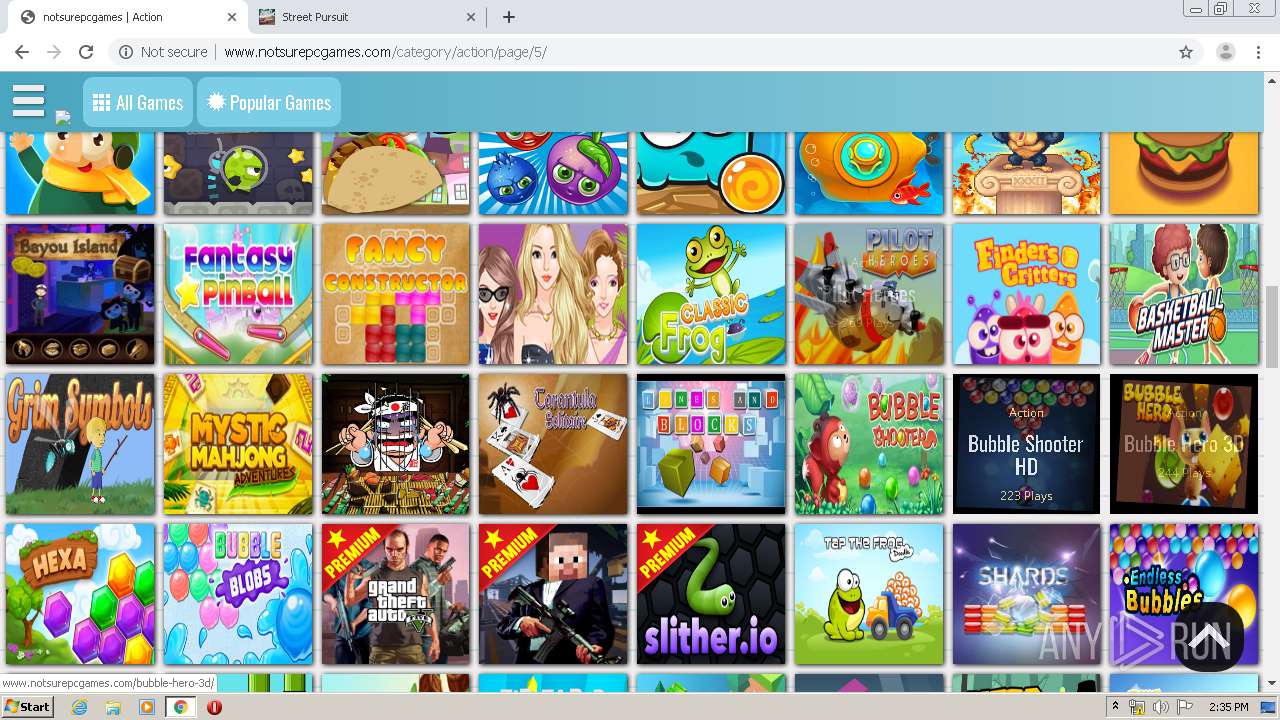Bookmark this page with star icon
The image size is (1280, 720).
point(1186,52)
